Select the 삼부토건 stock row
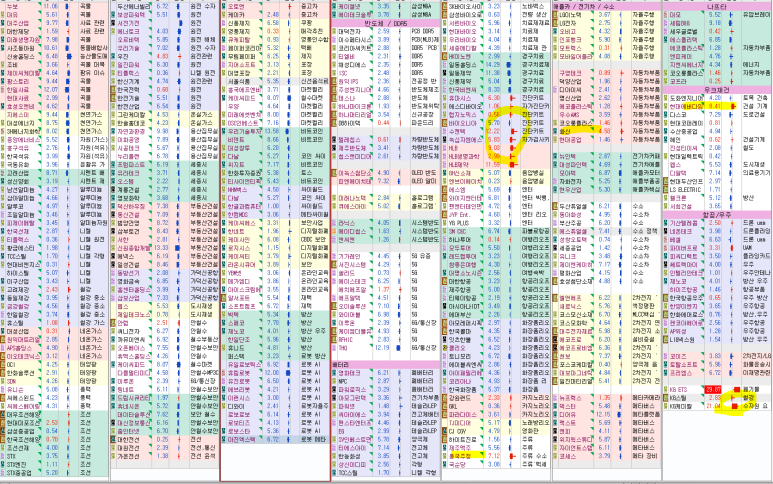The image size is (773, 484). (x=165, y=231)
